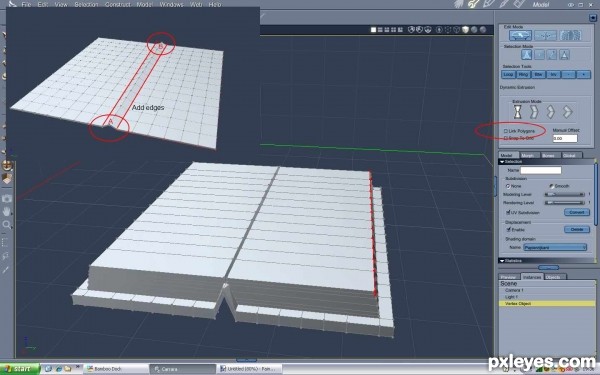600x375 pixels.
Task: Click the wrench icon in top bar
Action: pos(474,4)
